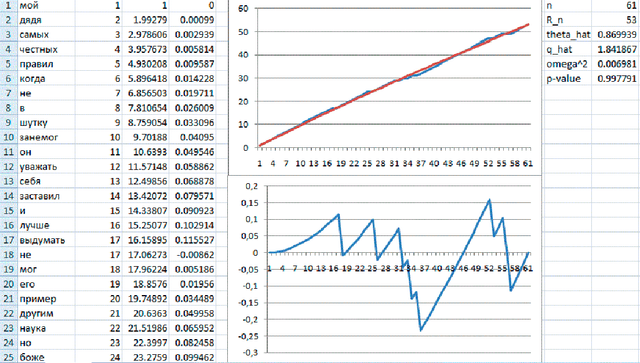The height and width of the screenshot is (363, 640).
Task: Click cell with 0.058862
Action: tap(192, 167)
